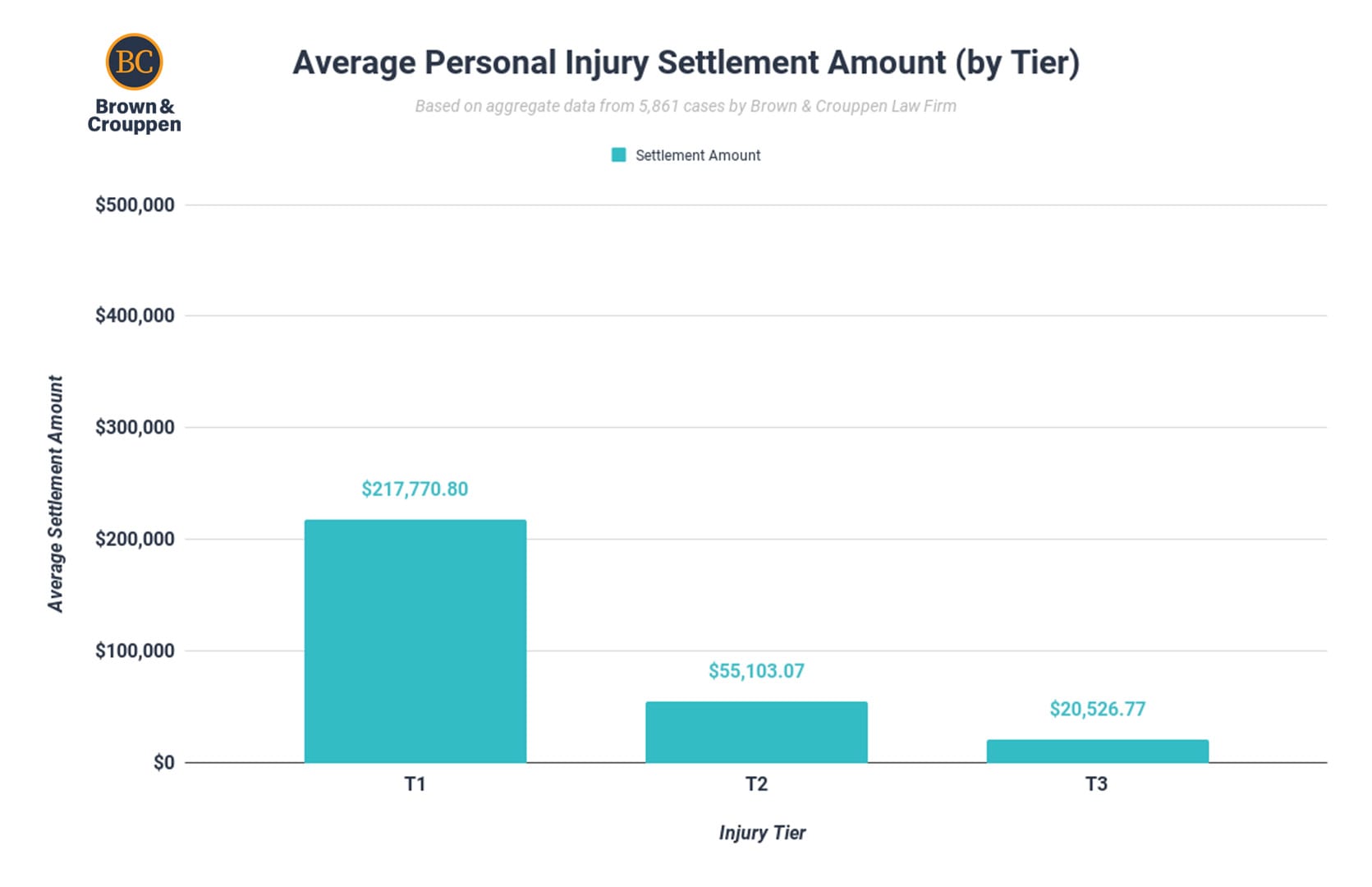Viewport: 1372px width, 887px height.
Task: Click the $55,103.07 data label
Action: pyautogui.click(x=756, y=671)
